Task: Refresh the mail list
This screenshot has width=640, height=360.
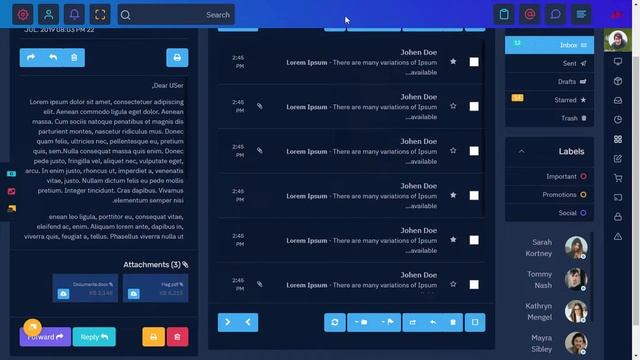Action: 335,322
